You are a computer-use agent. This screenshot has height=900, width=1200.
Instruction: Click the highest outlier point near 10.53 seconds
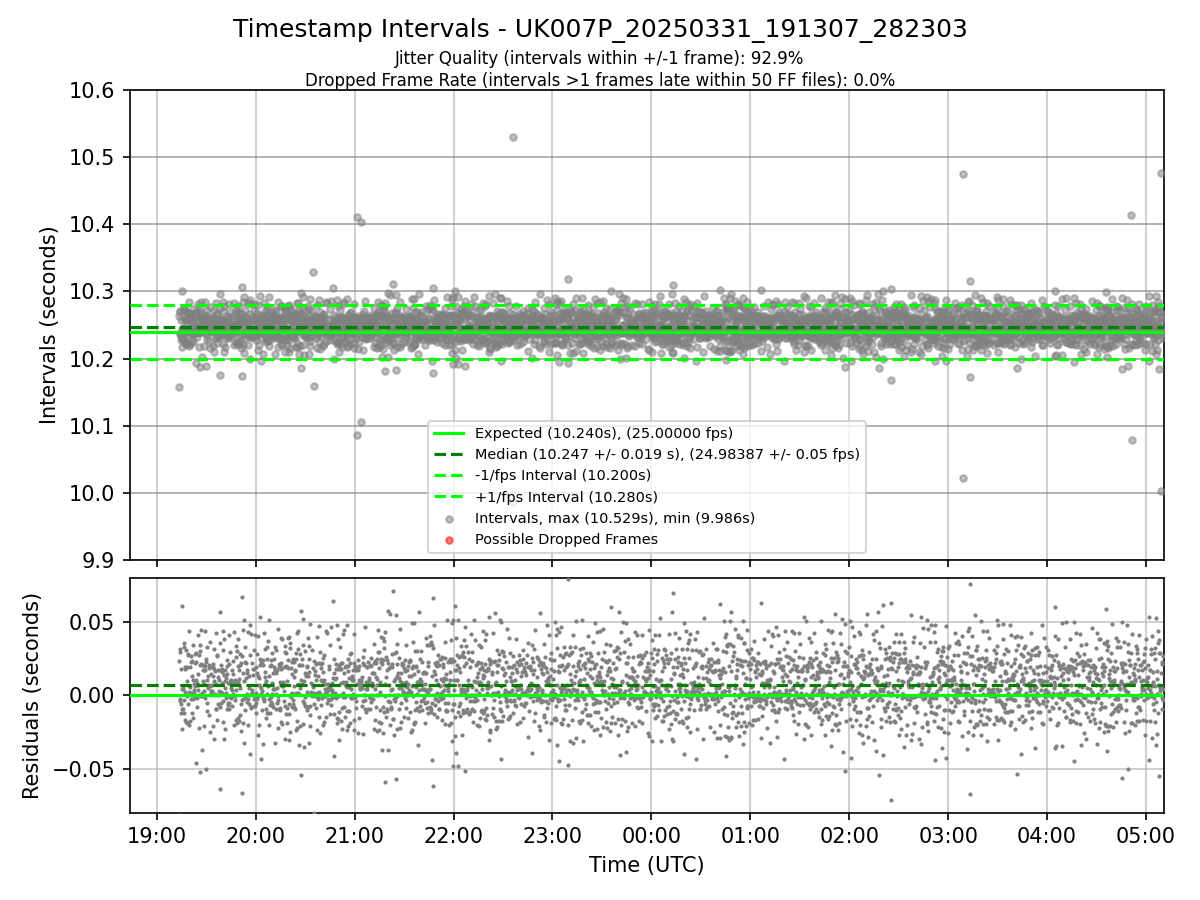coord(513,137)
